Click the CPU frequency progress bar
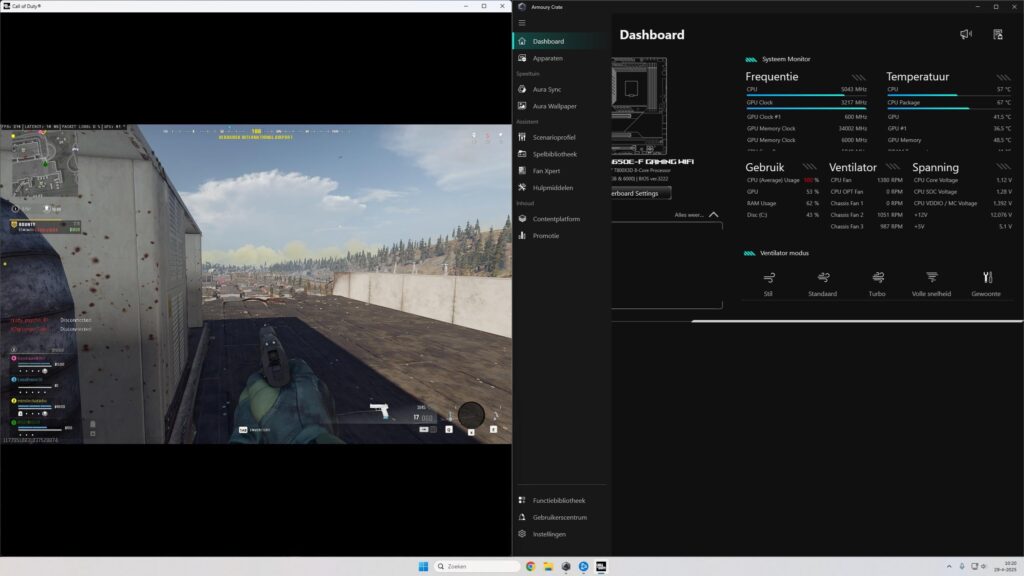The image size is (1024, 576). (807, 95)
